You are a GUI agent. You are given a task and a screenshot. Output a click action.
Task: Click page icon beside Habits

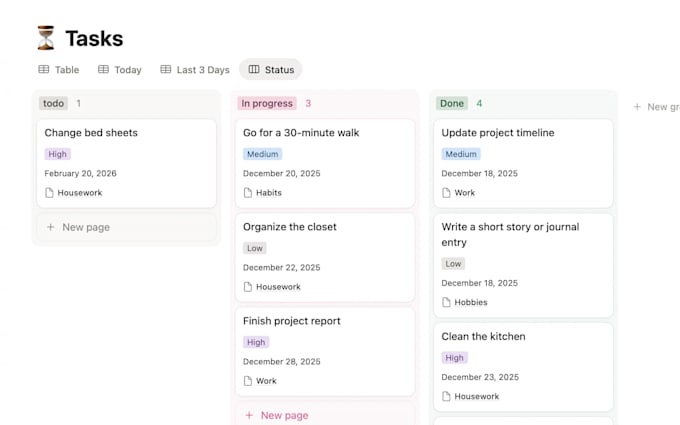[x=248, y=193]
